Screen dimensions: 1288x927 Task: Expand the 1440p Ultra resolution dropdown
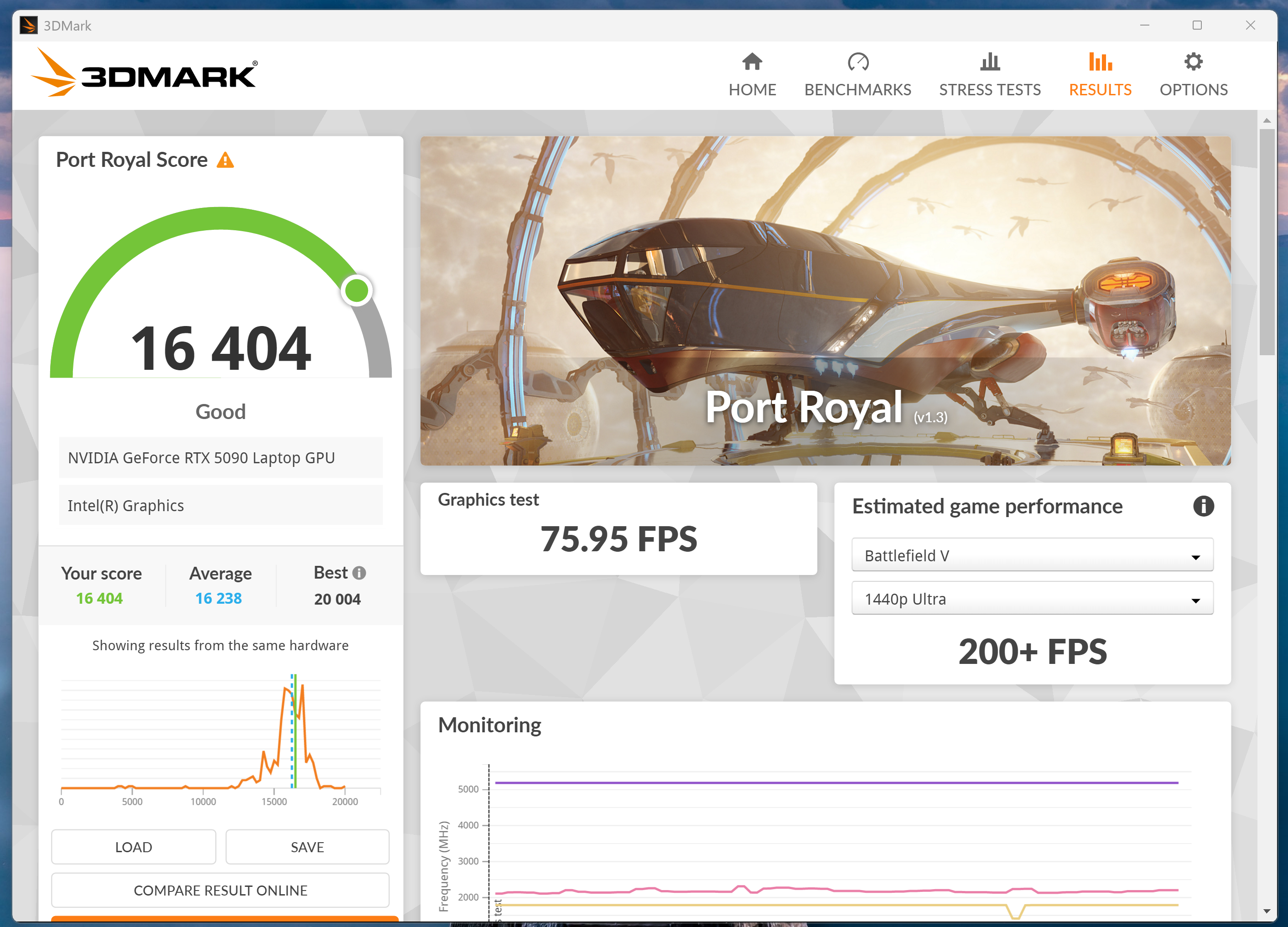click(1032, 598)
